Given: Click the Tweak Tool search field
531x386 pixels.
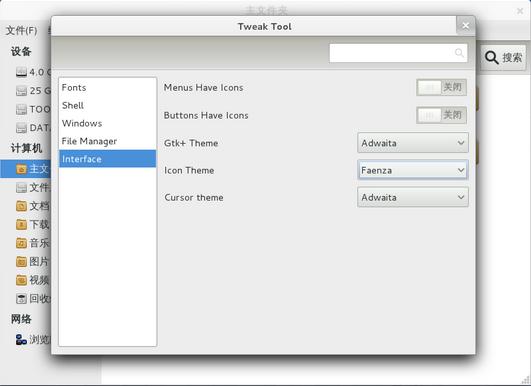Looking at the screenshot, I should tap(398, 53).
